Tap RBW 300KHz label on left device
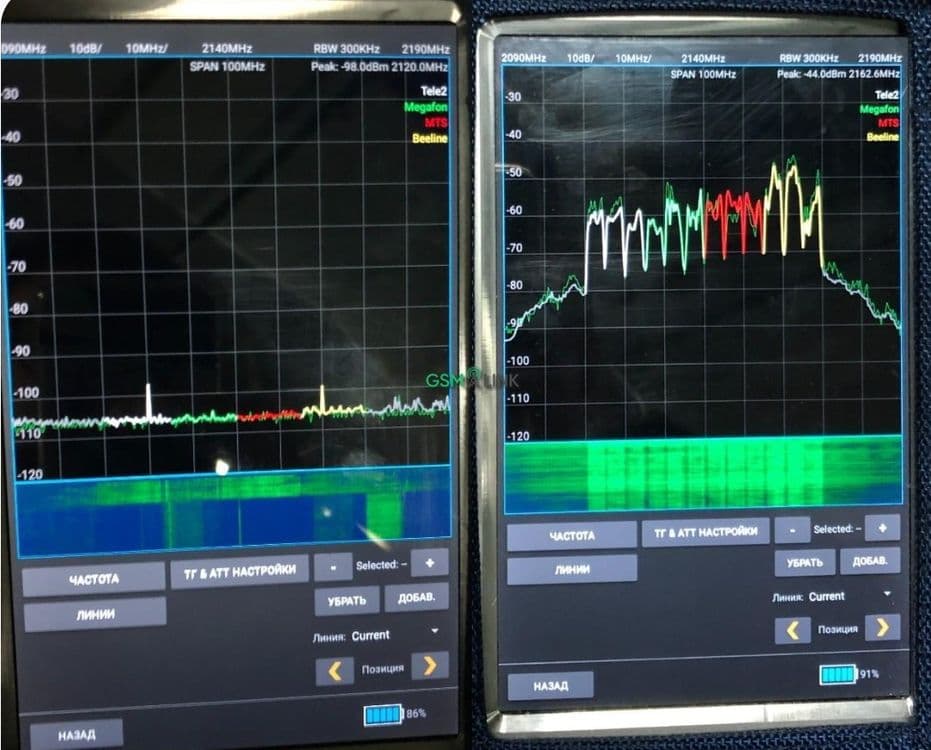 pyautogui.click(x=347, y=49)
